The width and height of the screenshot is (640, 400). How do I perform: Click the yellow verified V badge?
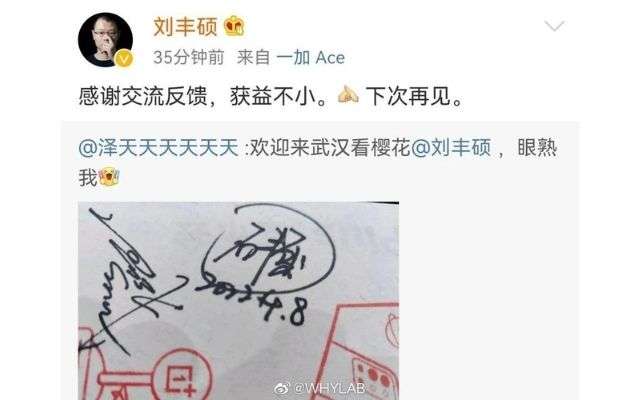[124, 59]
